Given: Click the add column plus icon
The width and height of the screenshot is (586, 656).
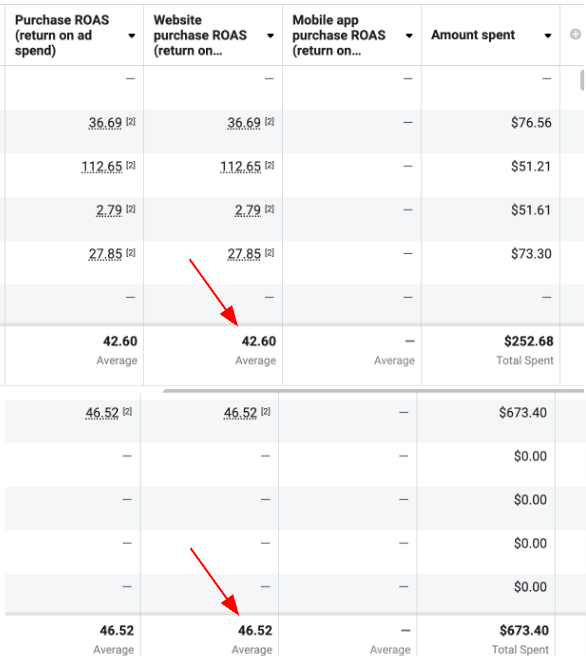Looking at the screenshot, I should (x=575, y=34).
